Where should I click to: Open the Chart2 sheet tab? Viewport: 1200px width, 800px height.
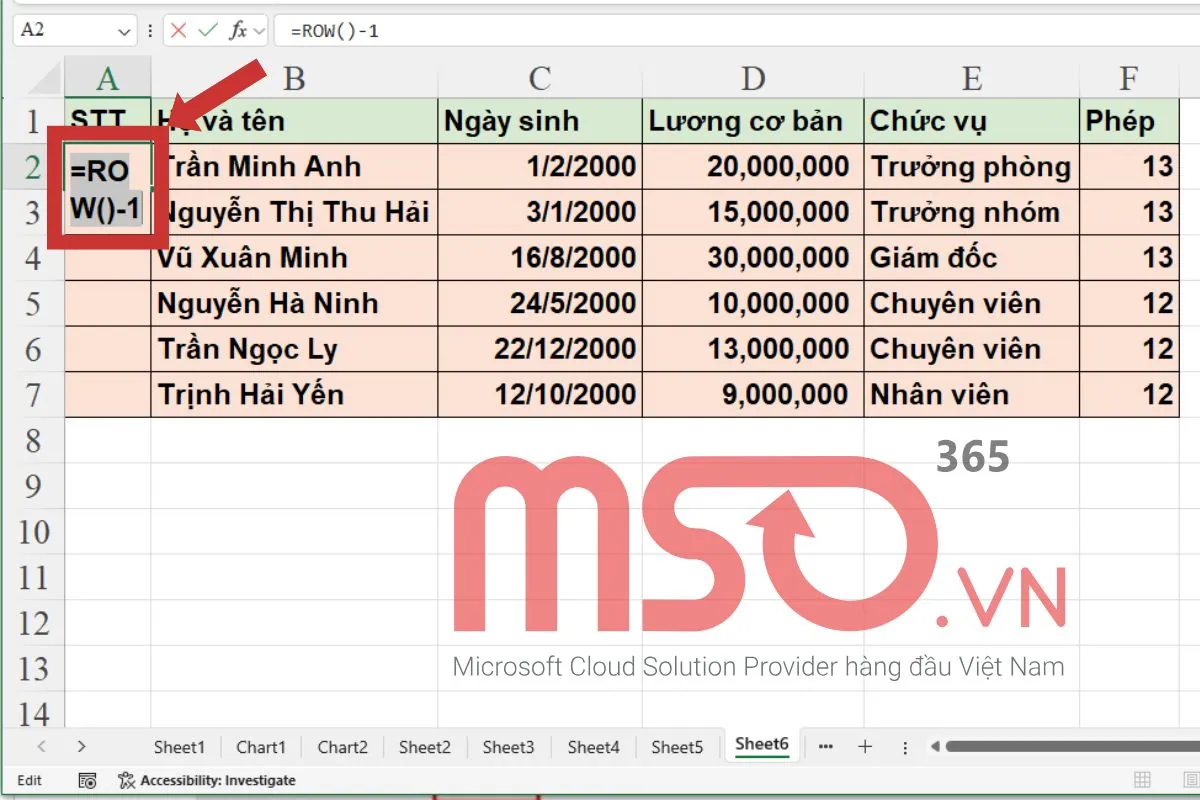click(x=342, y=746)
